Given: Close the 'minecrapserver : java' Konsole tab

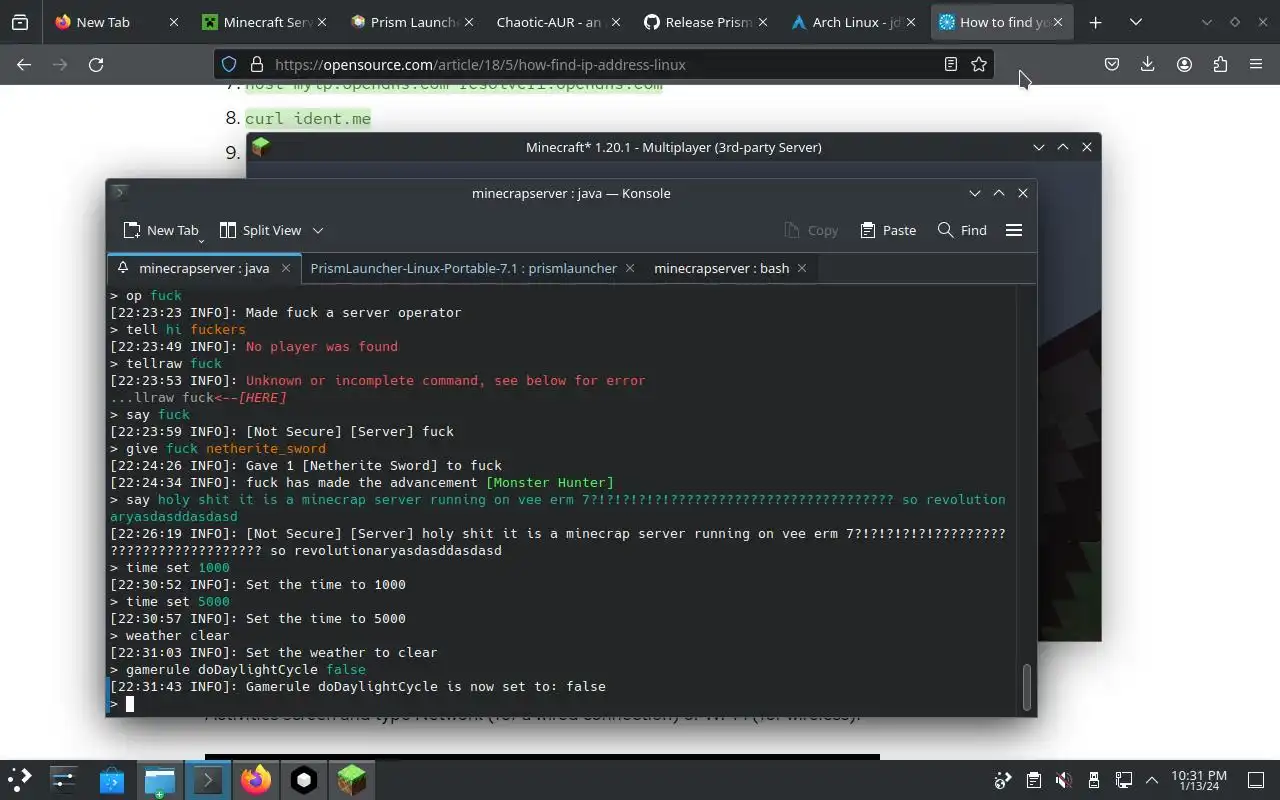Looking at the screenshot, I should [x=286, y=268].
